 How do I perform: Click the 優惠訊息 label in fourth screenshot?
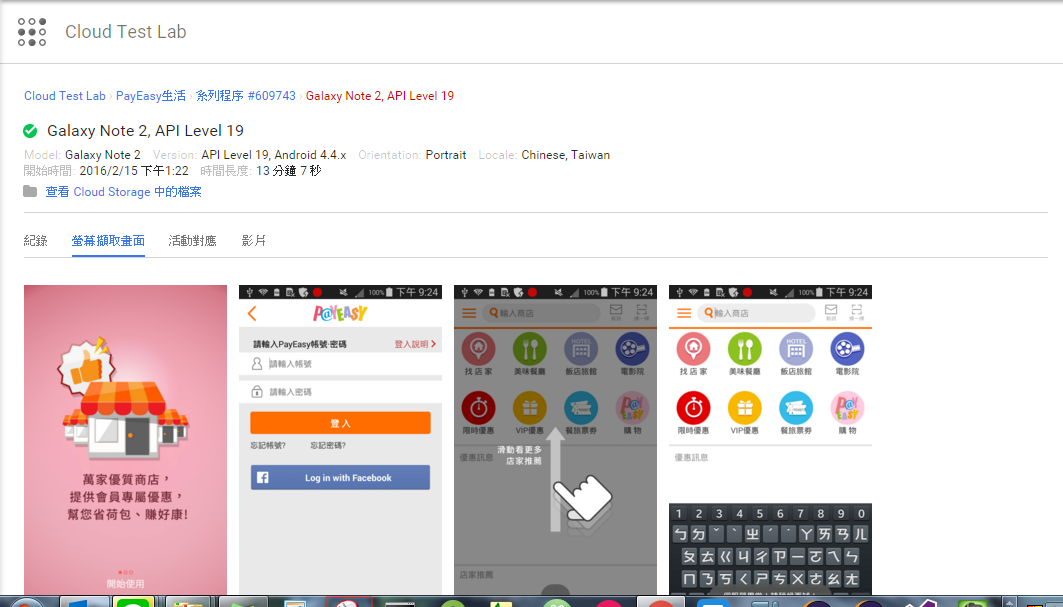point(691,458)
